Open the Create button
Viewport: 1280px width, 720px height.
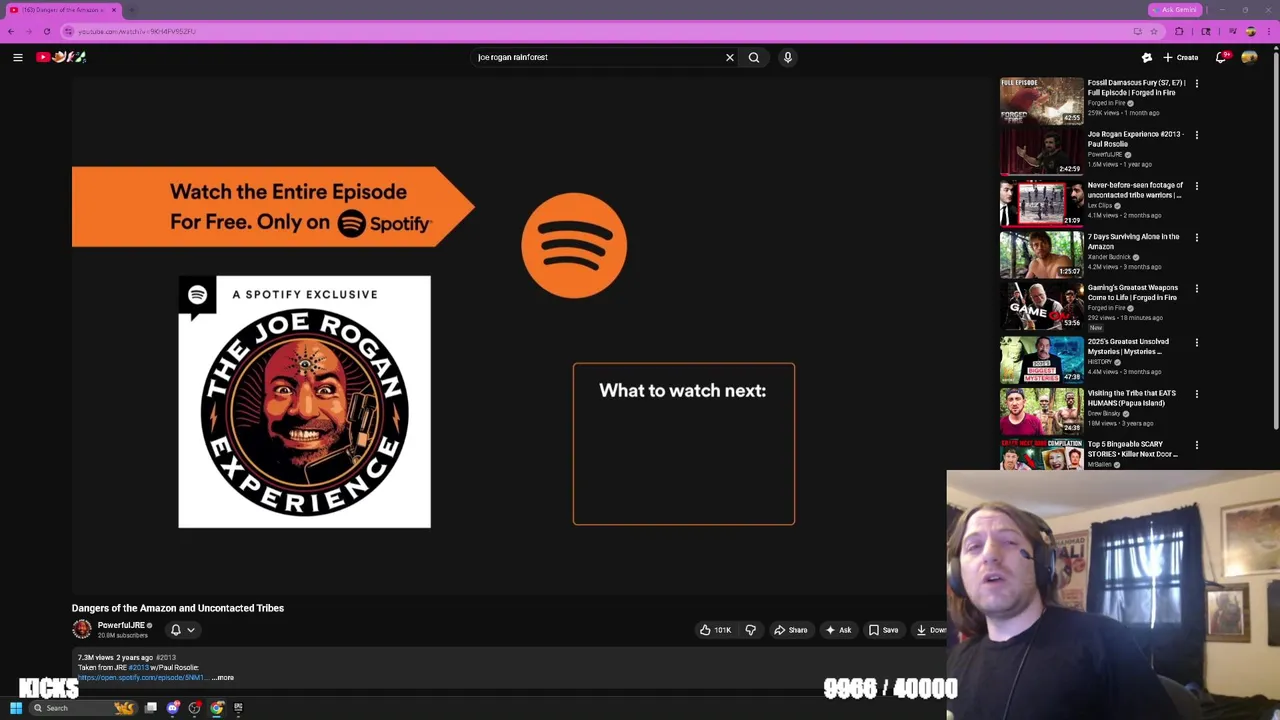pos(1180,57)
